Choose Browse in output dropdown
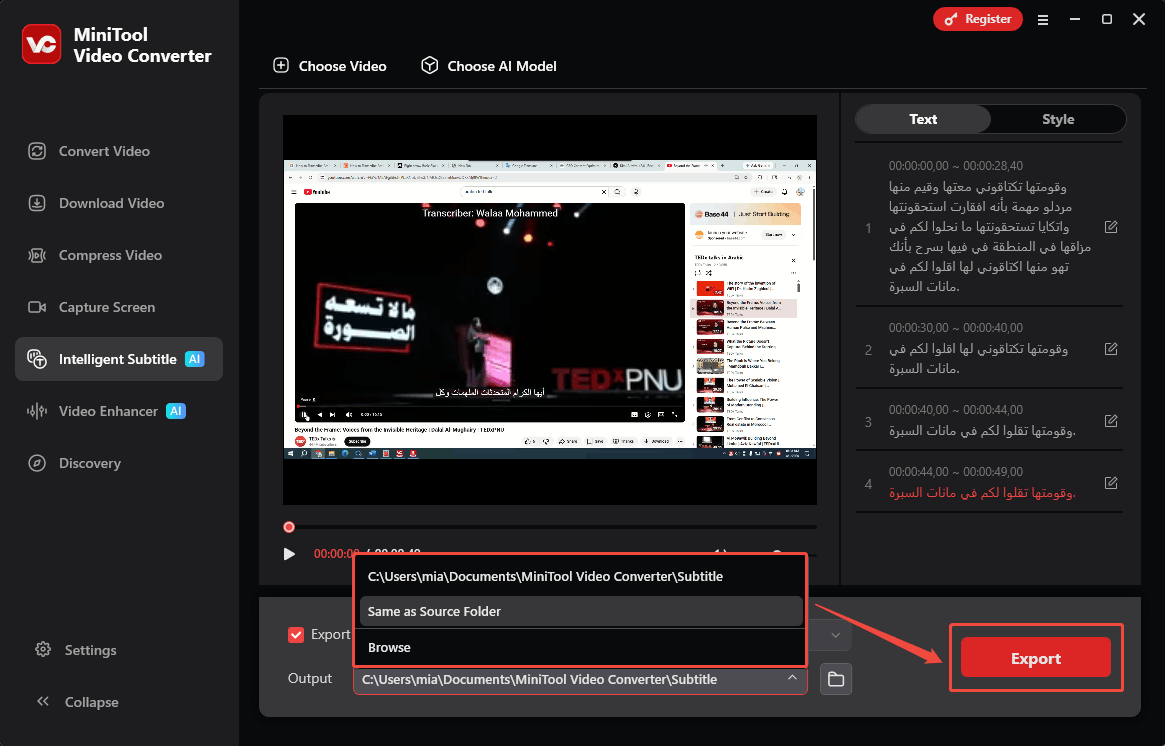 click(580, 647)
